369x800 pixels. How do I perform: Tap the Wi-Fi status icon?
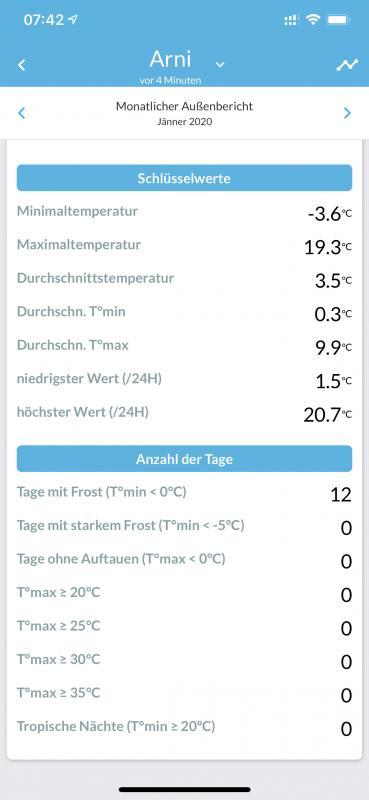tap(312, 20)
